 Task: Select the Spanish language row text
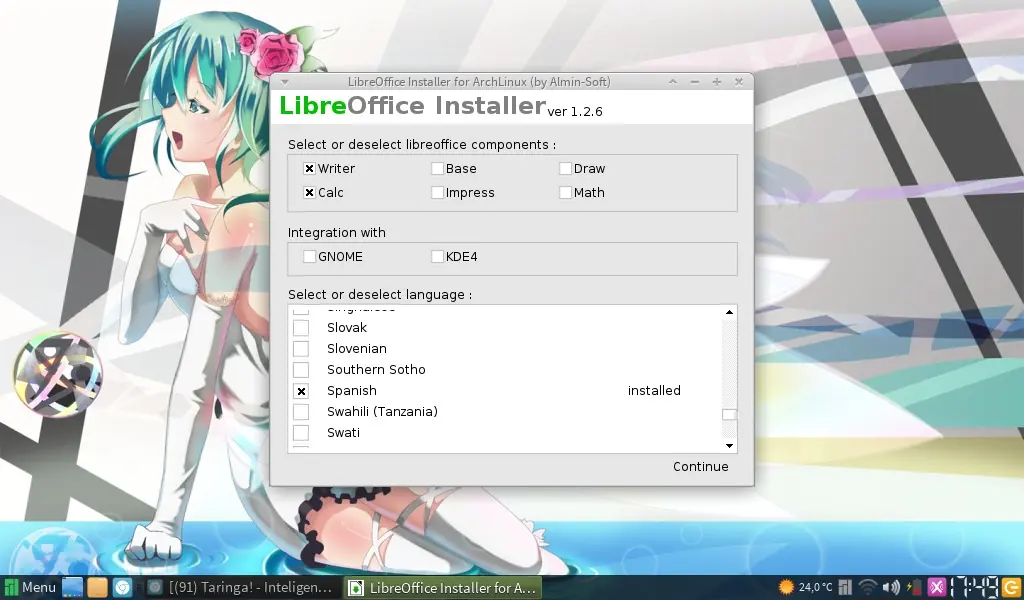(x=351, y=390)
